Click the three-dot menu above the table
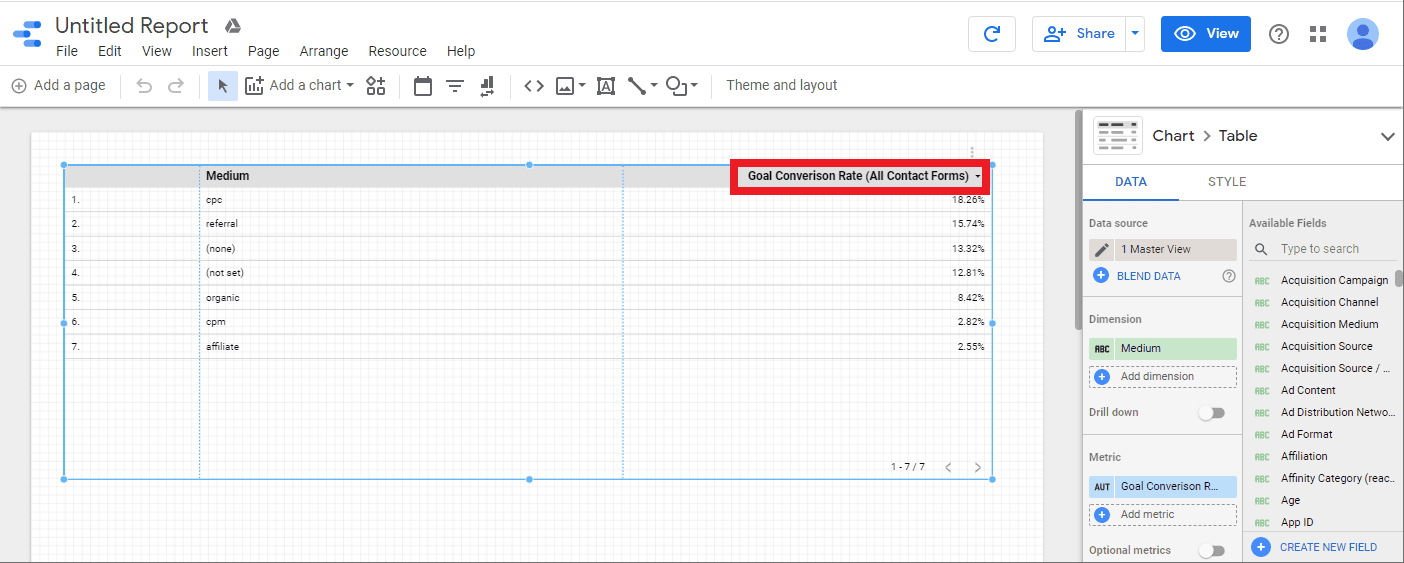The image size is (1404, 563). tap(972, 152)
